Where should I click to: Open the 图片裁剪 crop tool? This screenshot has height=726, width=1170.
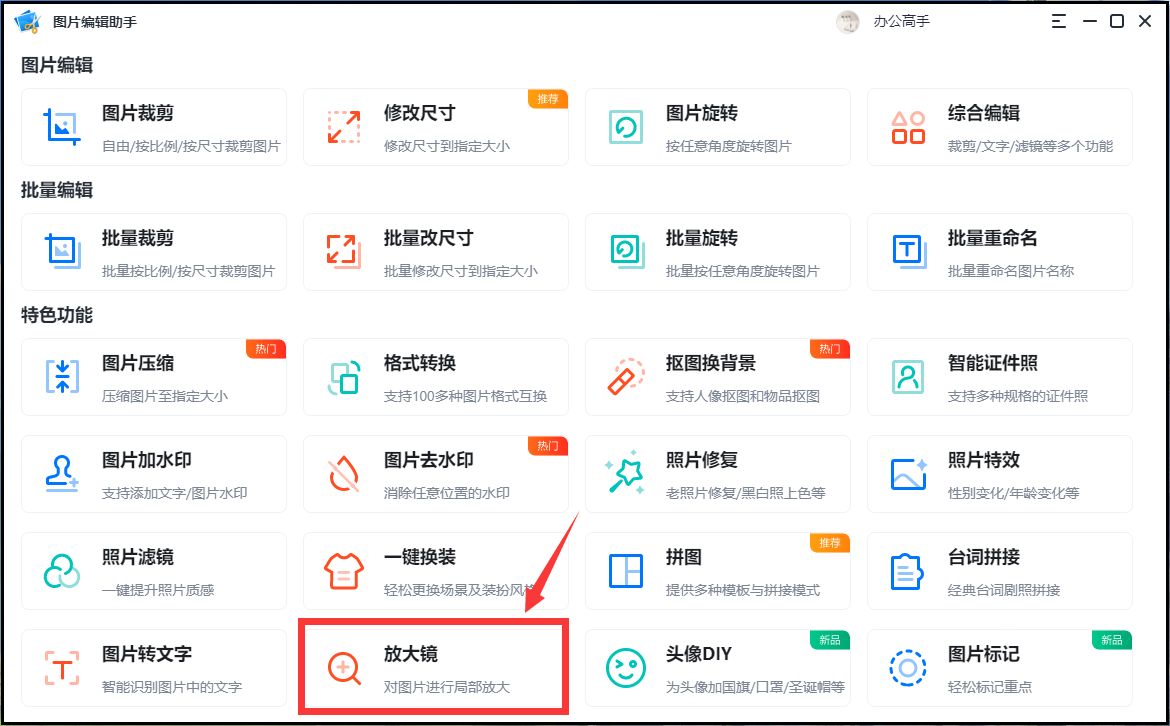(x=150, y=127)
